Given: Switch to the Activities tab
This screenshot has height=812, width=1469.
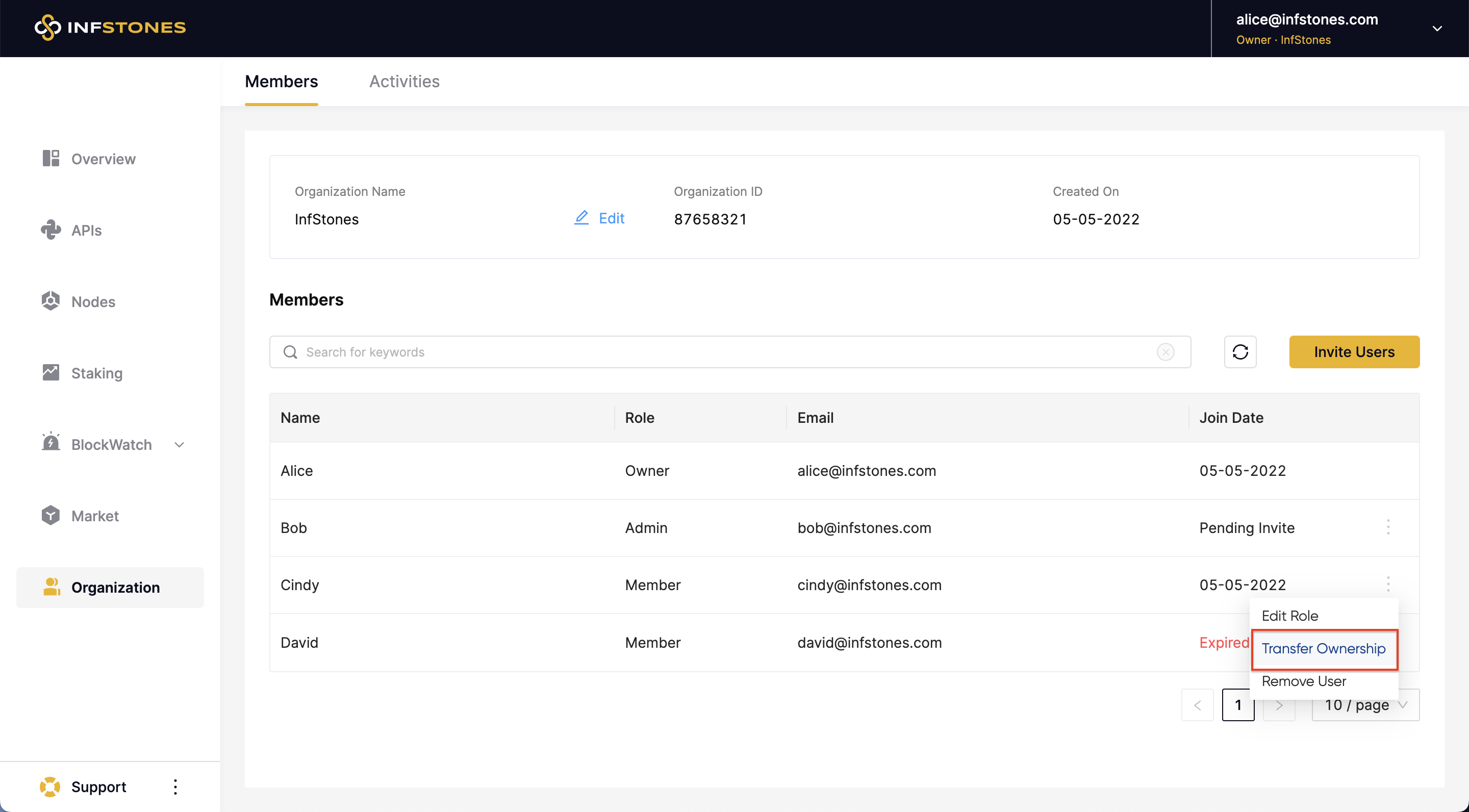Looking at the screenshot, I should (404, 82).
